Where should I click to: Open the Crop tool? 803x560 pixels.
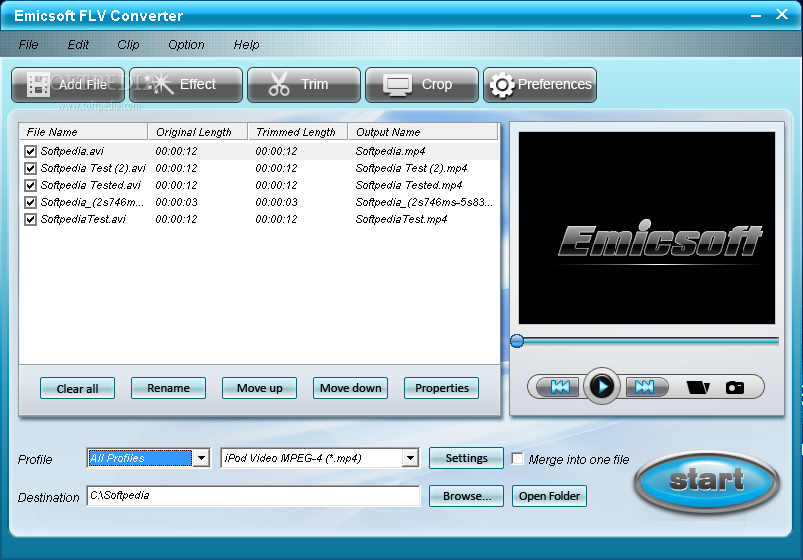pos(422,85)
